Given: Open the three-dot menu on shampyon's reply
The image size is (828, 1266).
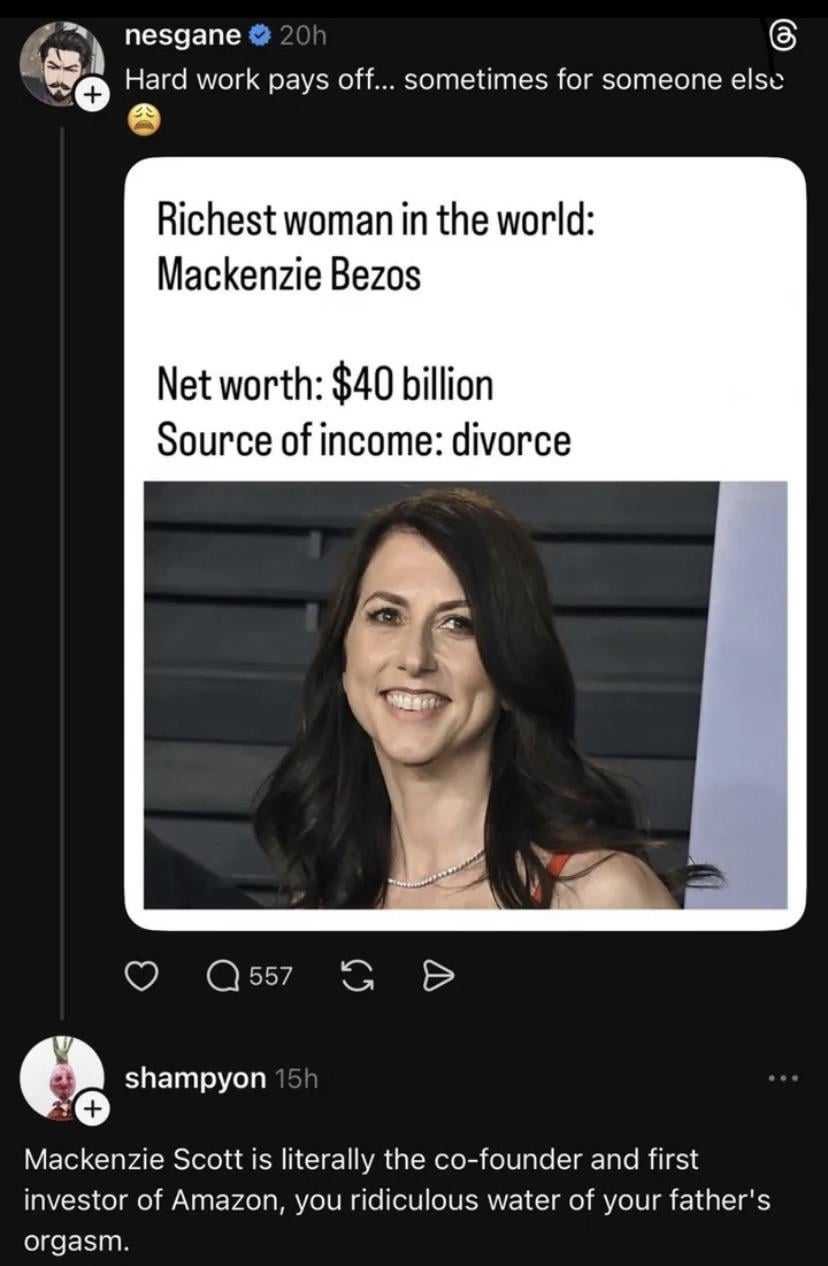Looking at the screenshot, I should pos(782,1077).
